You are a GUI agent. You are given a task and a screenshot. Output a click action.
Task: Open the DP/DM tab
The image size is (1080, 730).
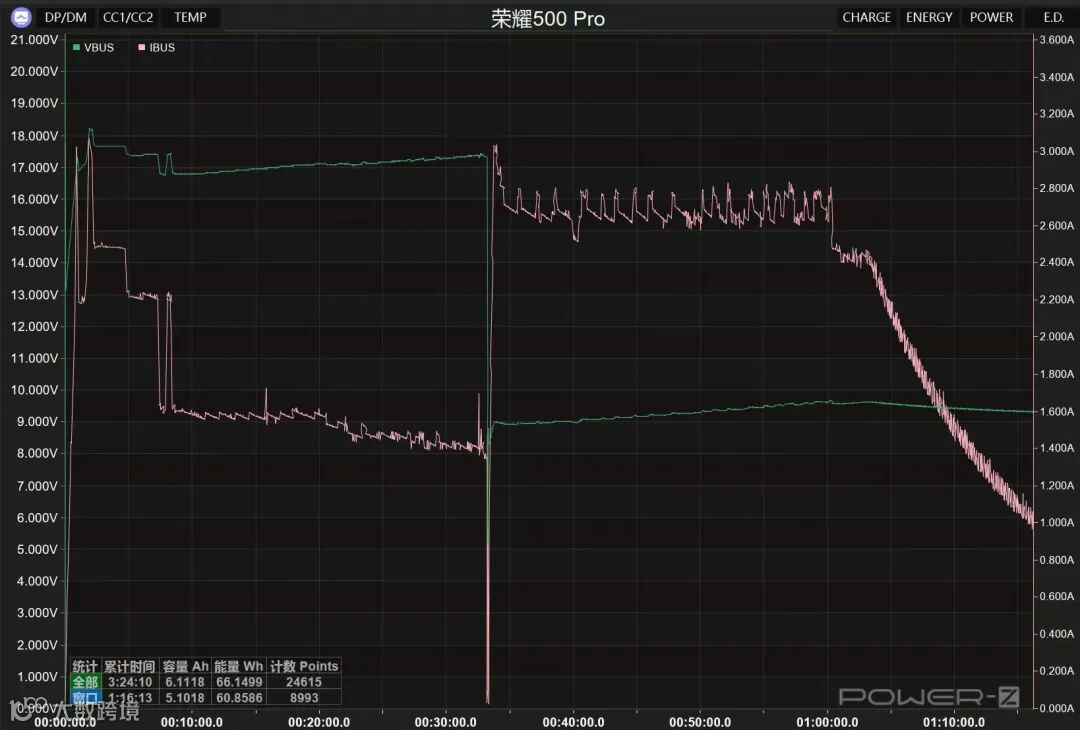click(66, 17)
